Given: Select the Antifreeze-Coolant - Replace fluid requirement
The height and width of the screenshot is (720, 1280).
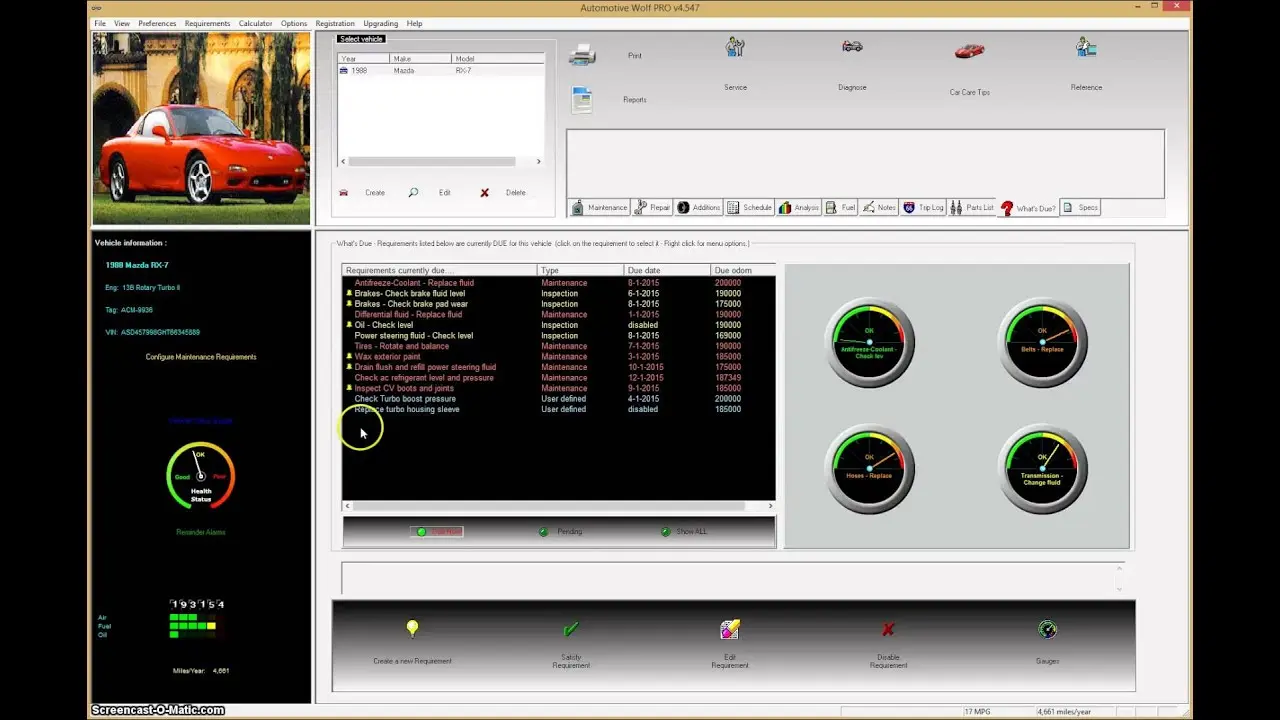Looking at the screenshot, I should 558,283.
